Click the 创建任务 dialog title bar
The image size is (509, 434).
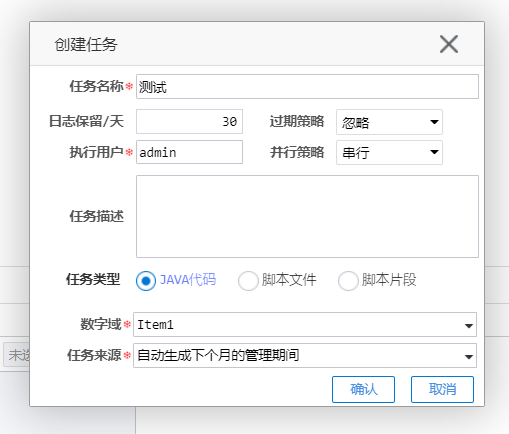point(257,44)
